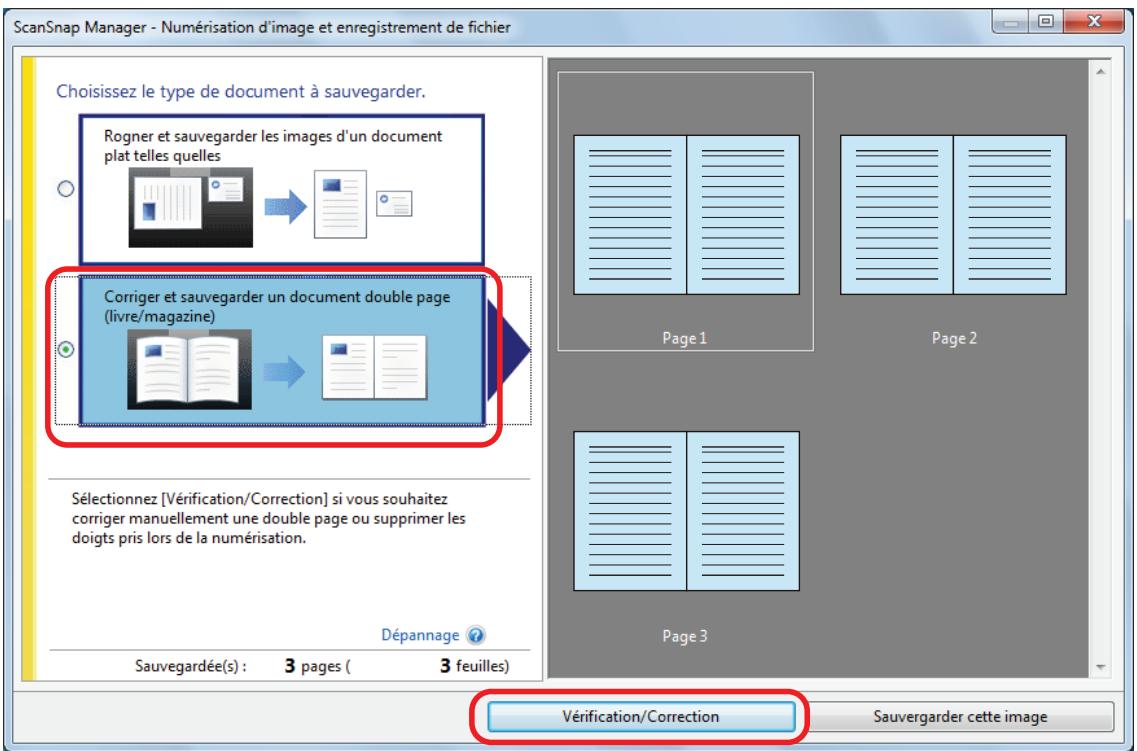Screen dimensions: 1137x751
Task: Select the double page book radio button
Action: [x=66, y=349]
